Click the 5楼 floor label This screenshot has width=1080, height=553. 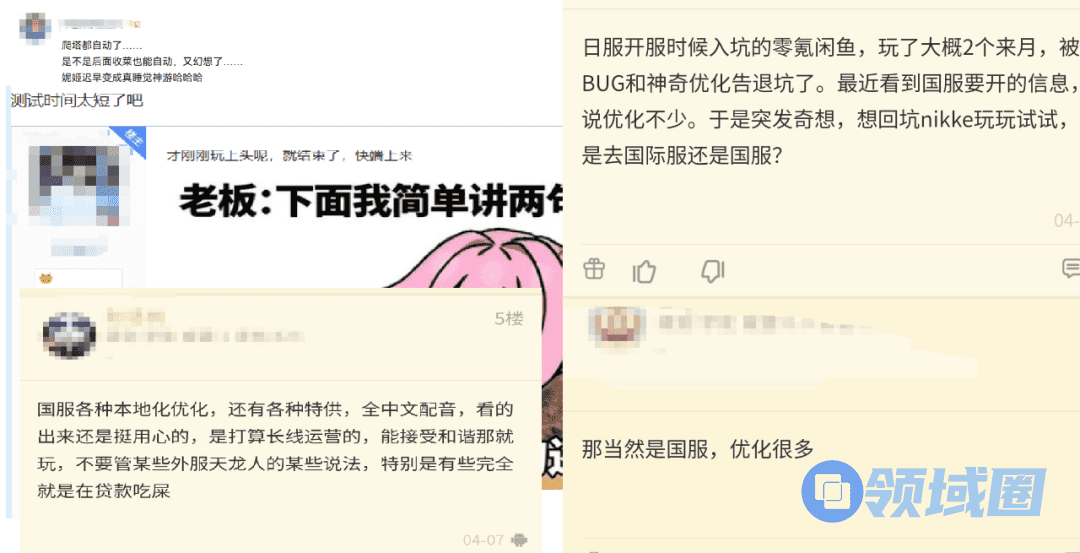point(509,319)
